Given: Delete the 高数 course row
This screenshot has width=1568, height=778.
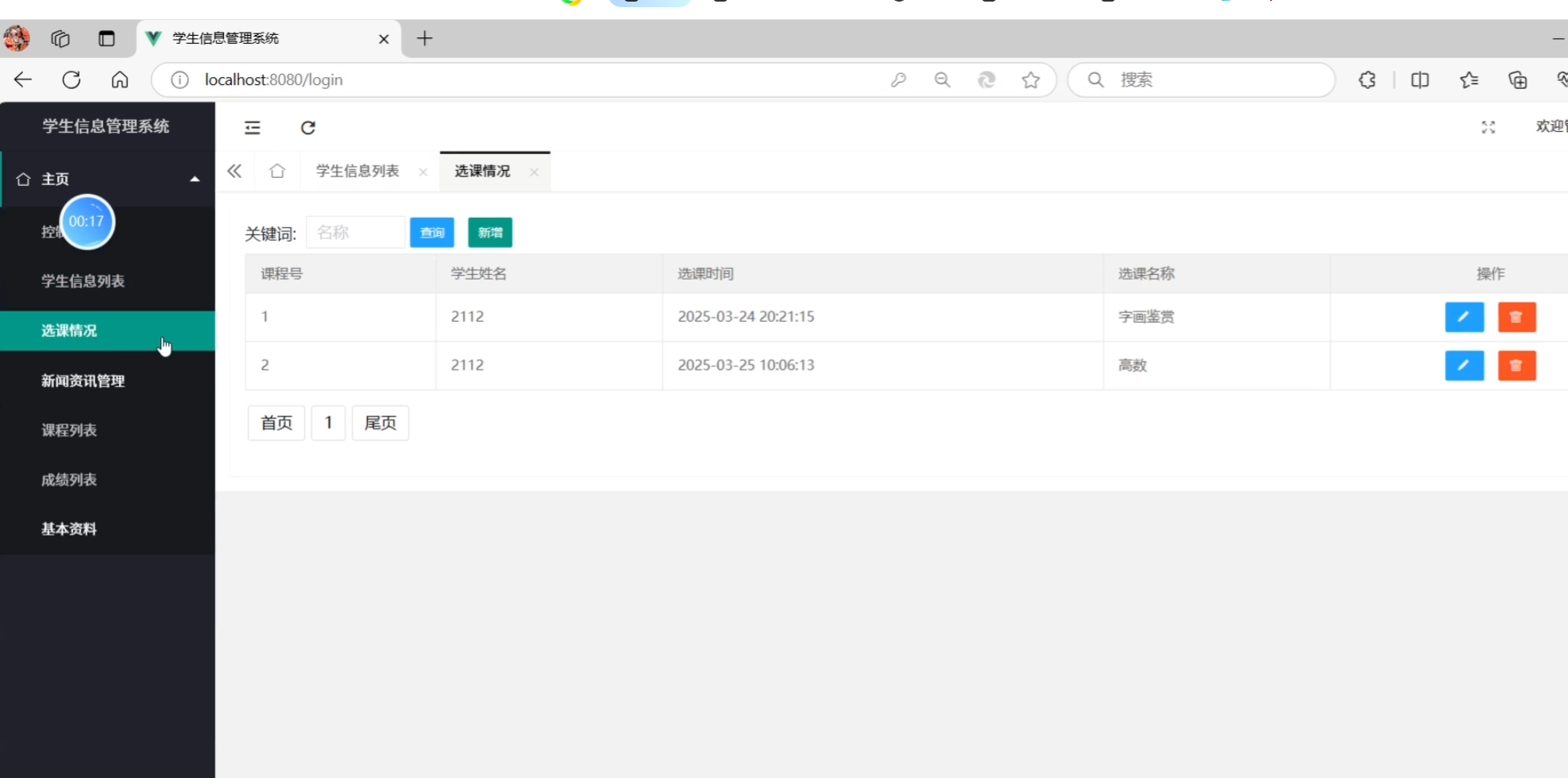Looking at the screenshot, I should (1516, 366).
